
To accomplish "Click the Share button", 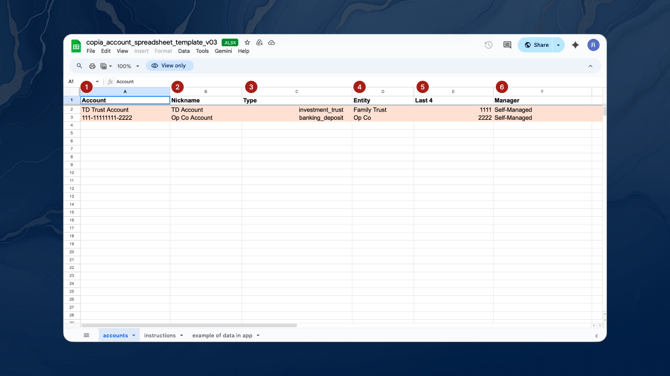I will 537,45.
